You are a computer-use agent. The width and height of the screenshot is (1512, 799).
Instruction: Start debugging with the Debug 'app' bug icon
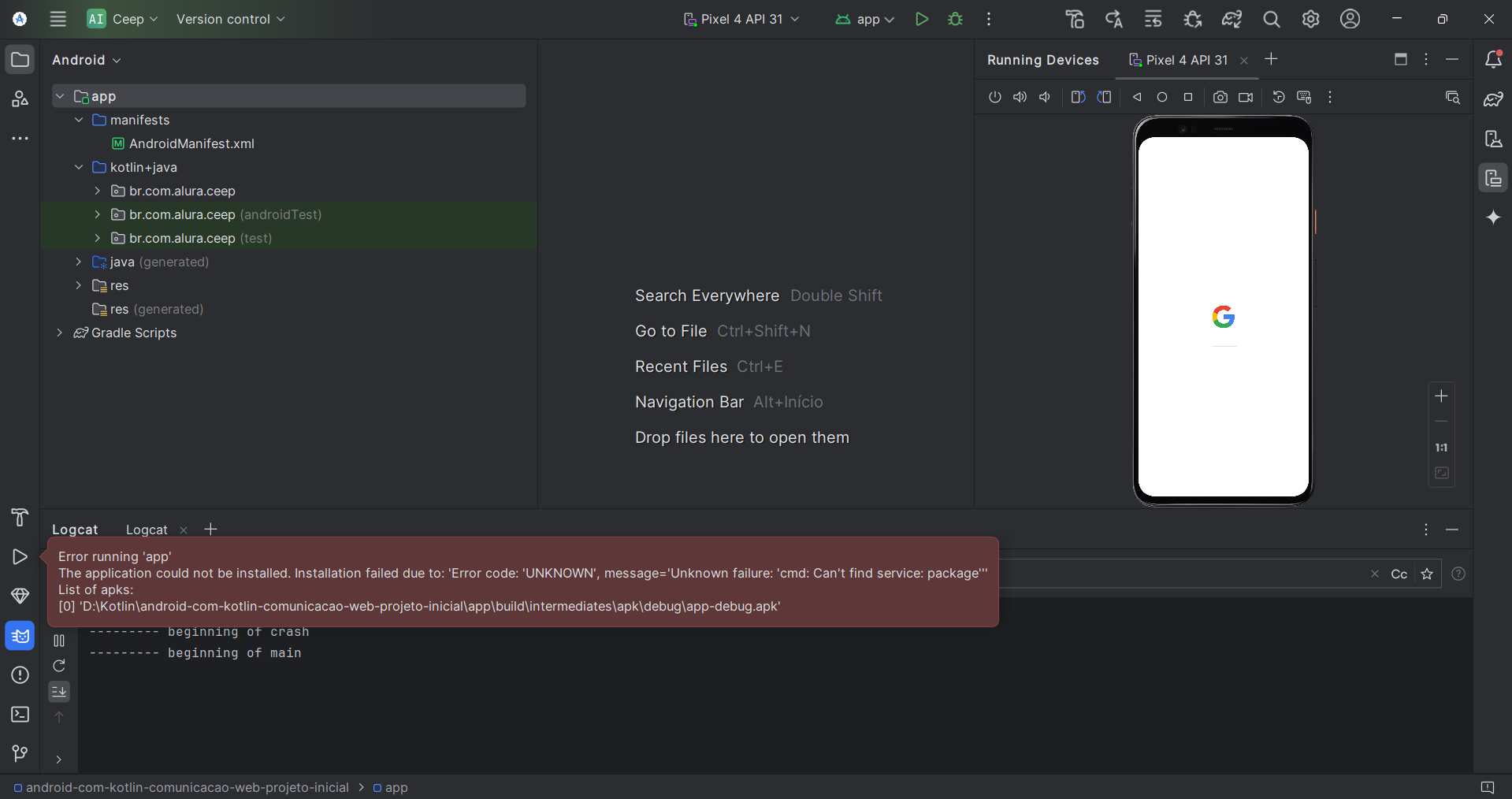click(x=955, y=19)
